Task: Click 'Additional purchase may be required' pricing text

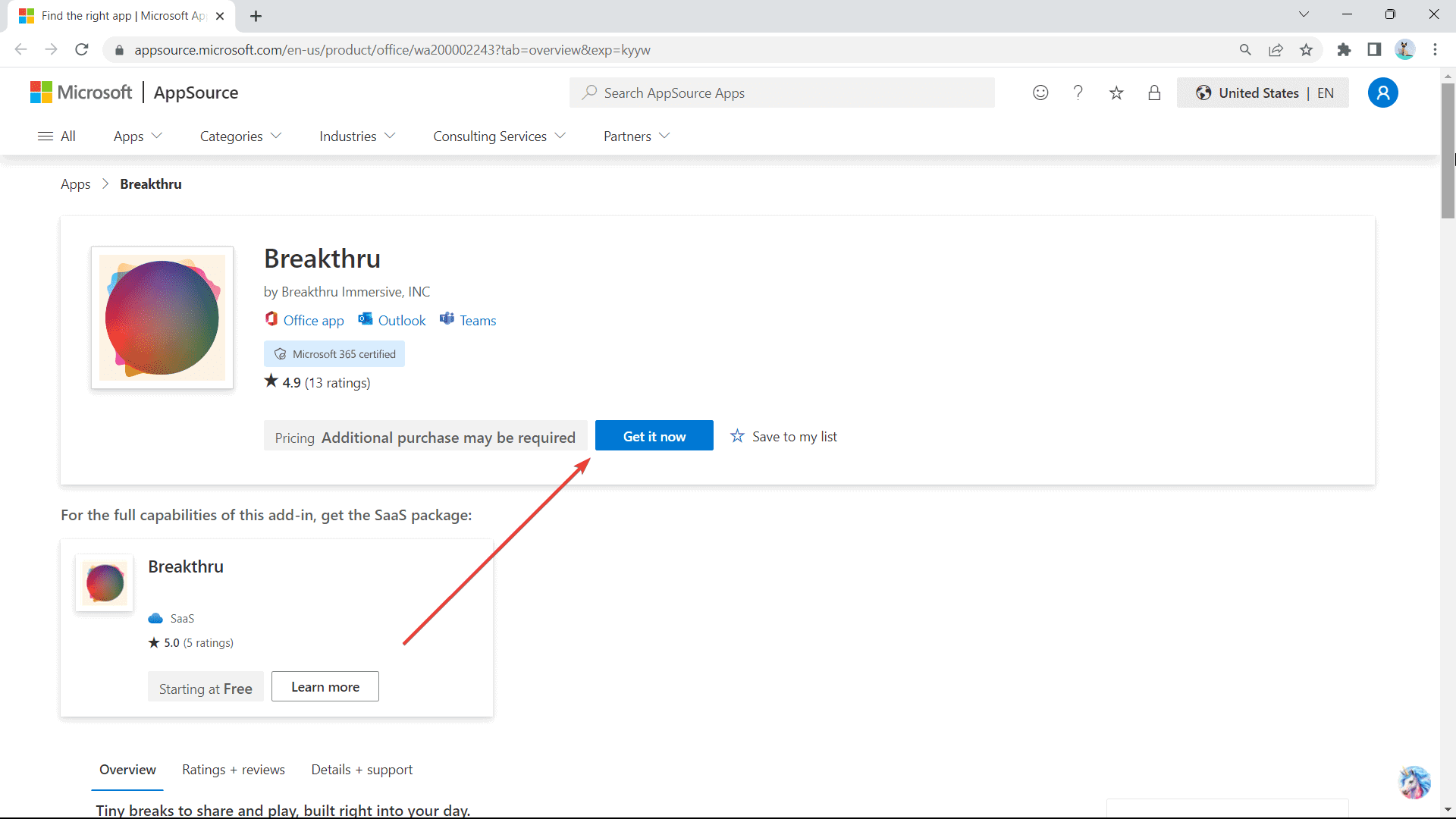Action: point(448,438)
